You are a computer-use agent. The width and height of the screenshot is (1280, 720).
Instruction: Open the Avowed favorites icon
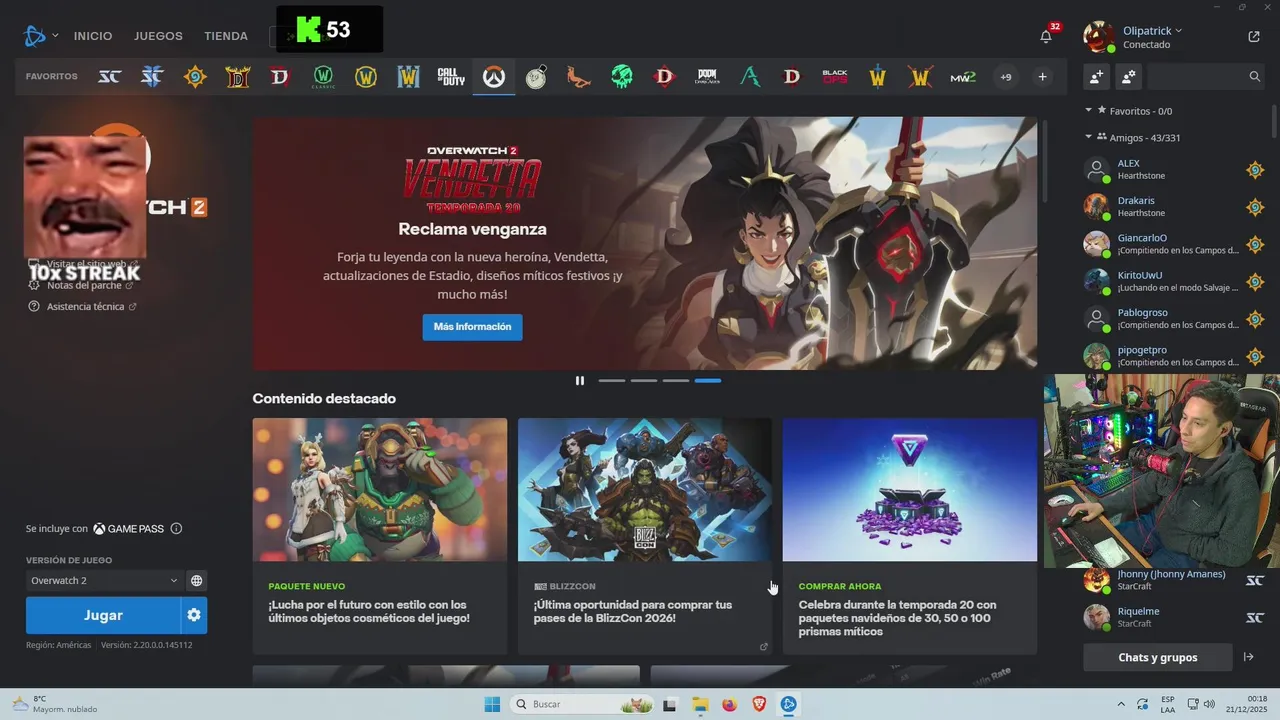pyautogui.click(x=750, y=77)
